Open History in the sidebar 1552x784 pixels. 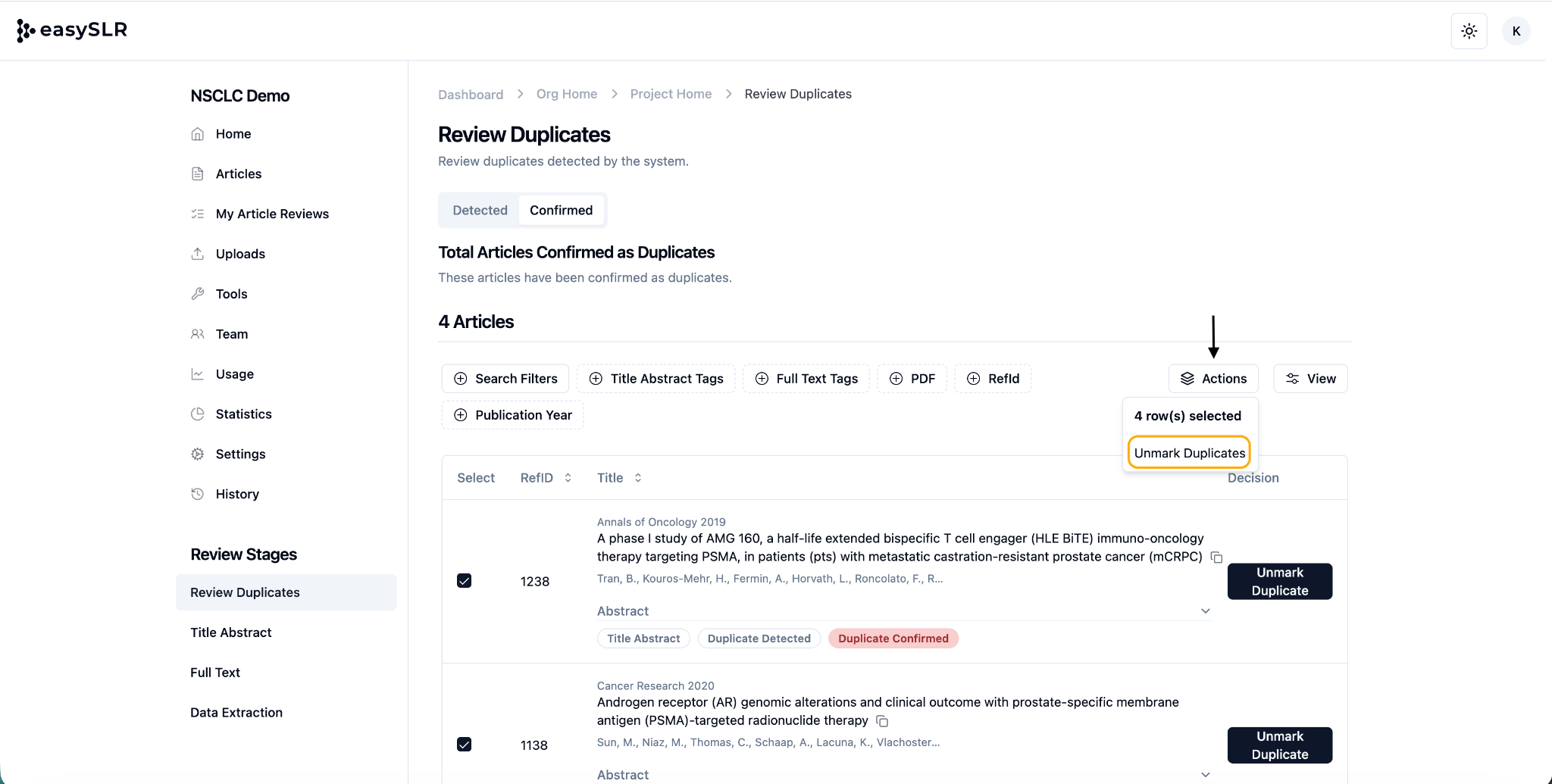coord(236,494)
